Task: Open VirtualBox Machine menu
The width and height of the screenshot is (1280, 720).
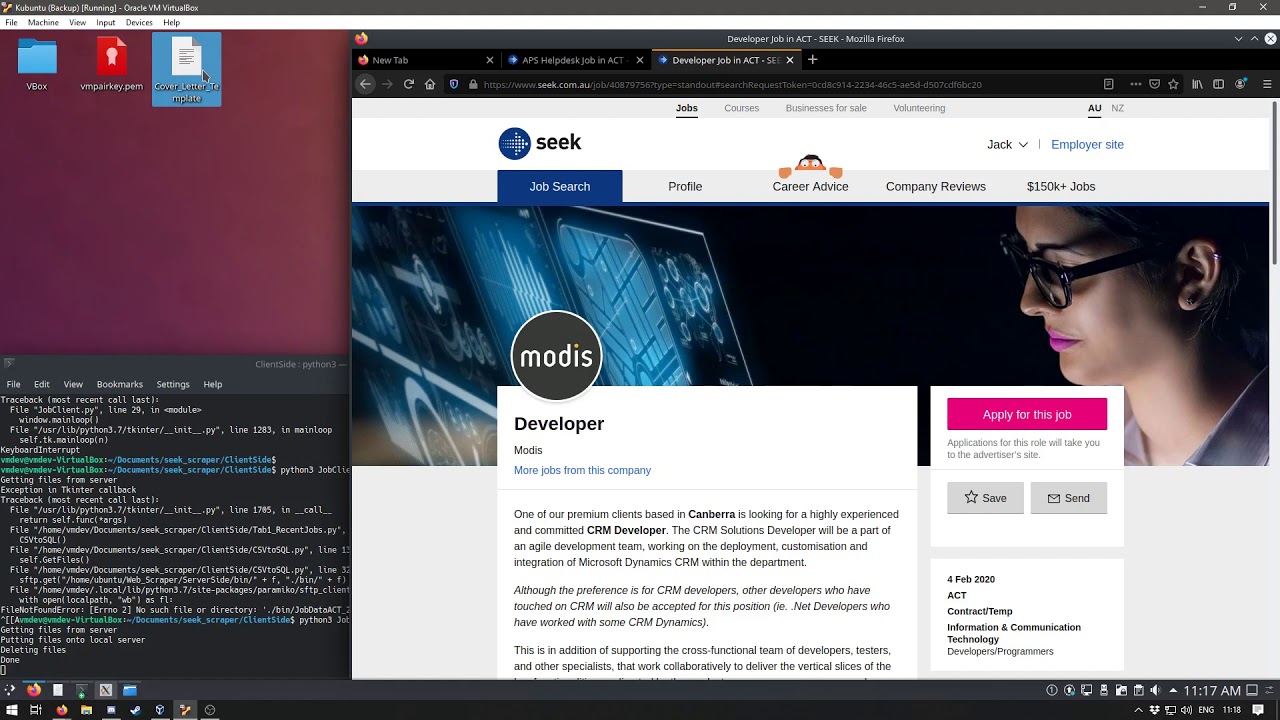Action: tap(43, 22)
